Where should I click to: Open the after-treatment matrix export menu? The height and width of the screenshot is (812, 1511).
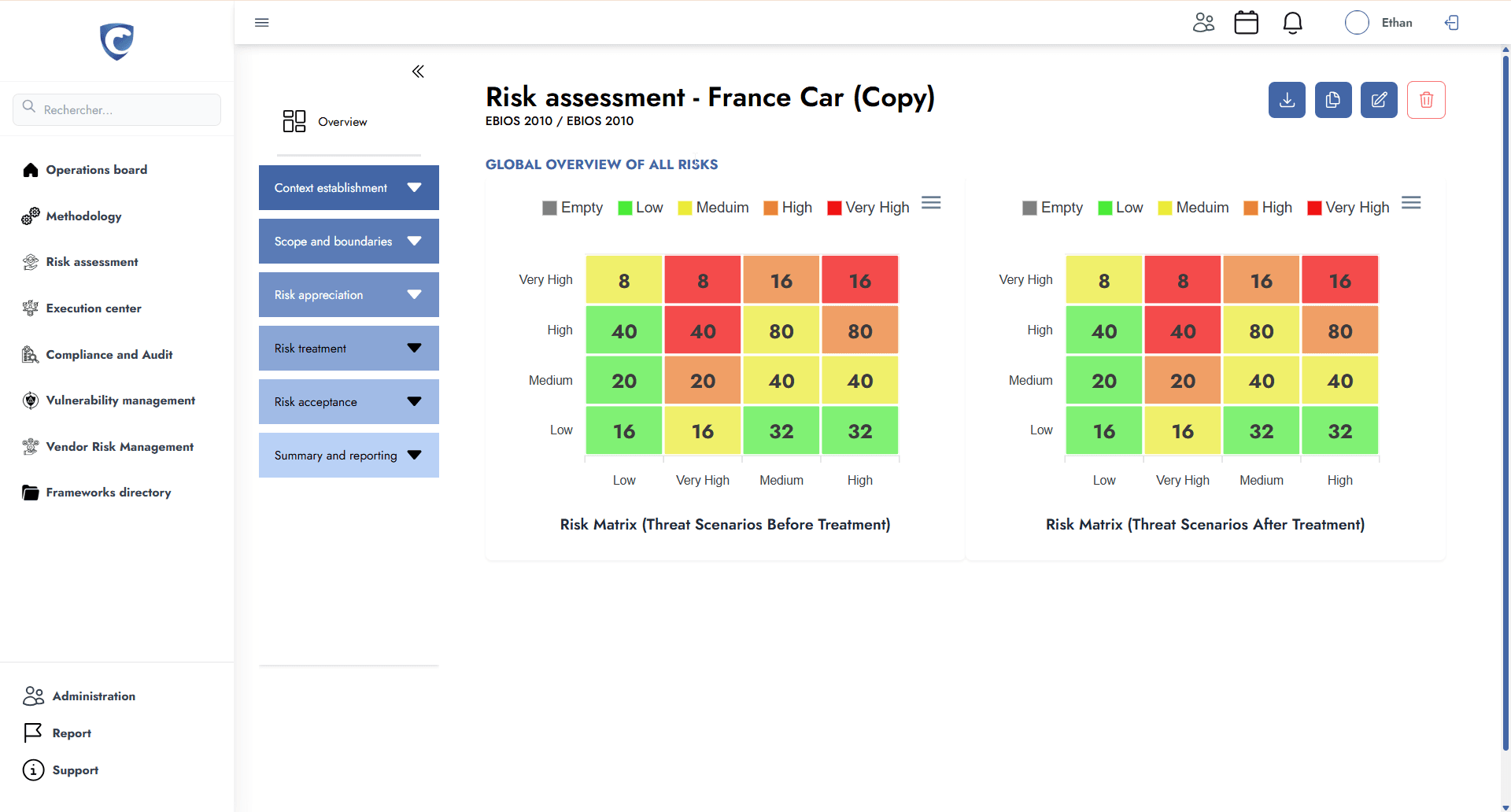[1411, 202]
